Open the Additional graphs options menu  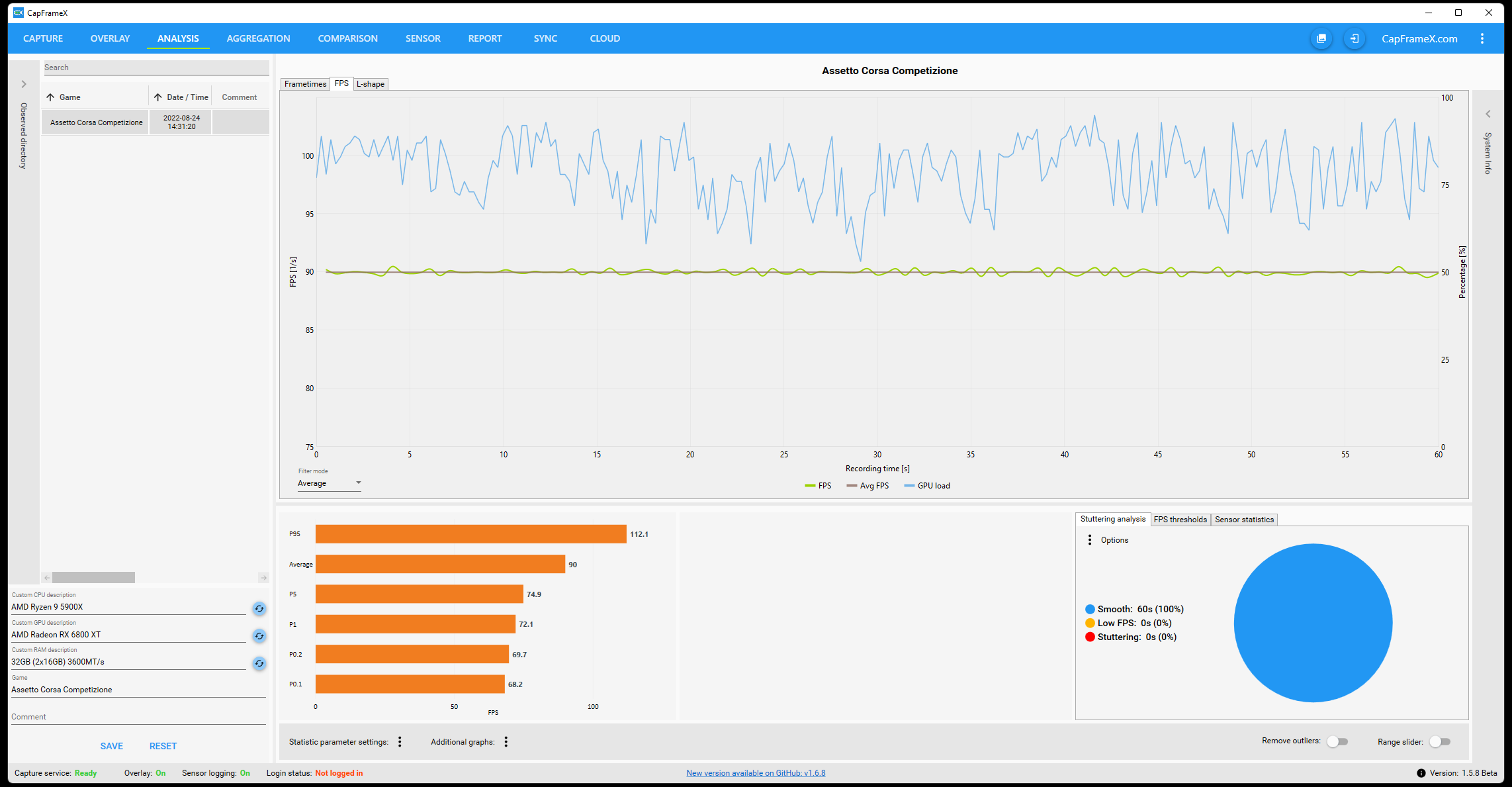point(506,742)
